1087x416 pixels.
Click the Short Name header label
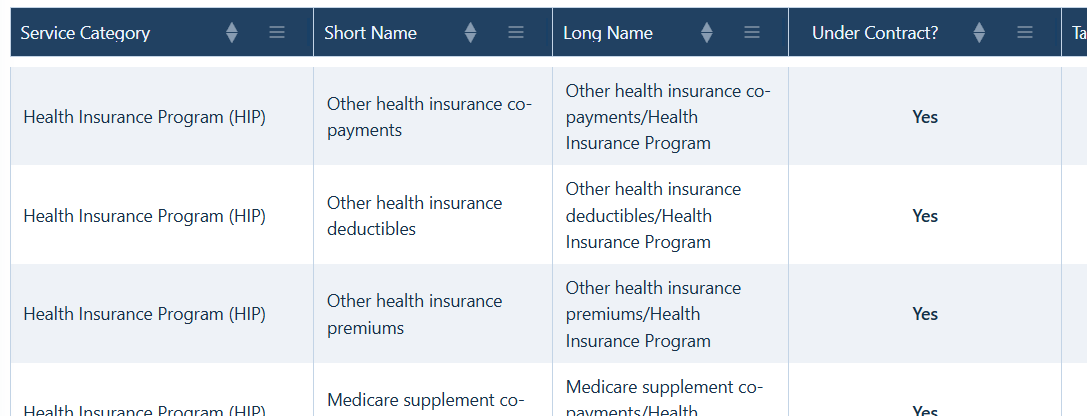370,33
